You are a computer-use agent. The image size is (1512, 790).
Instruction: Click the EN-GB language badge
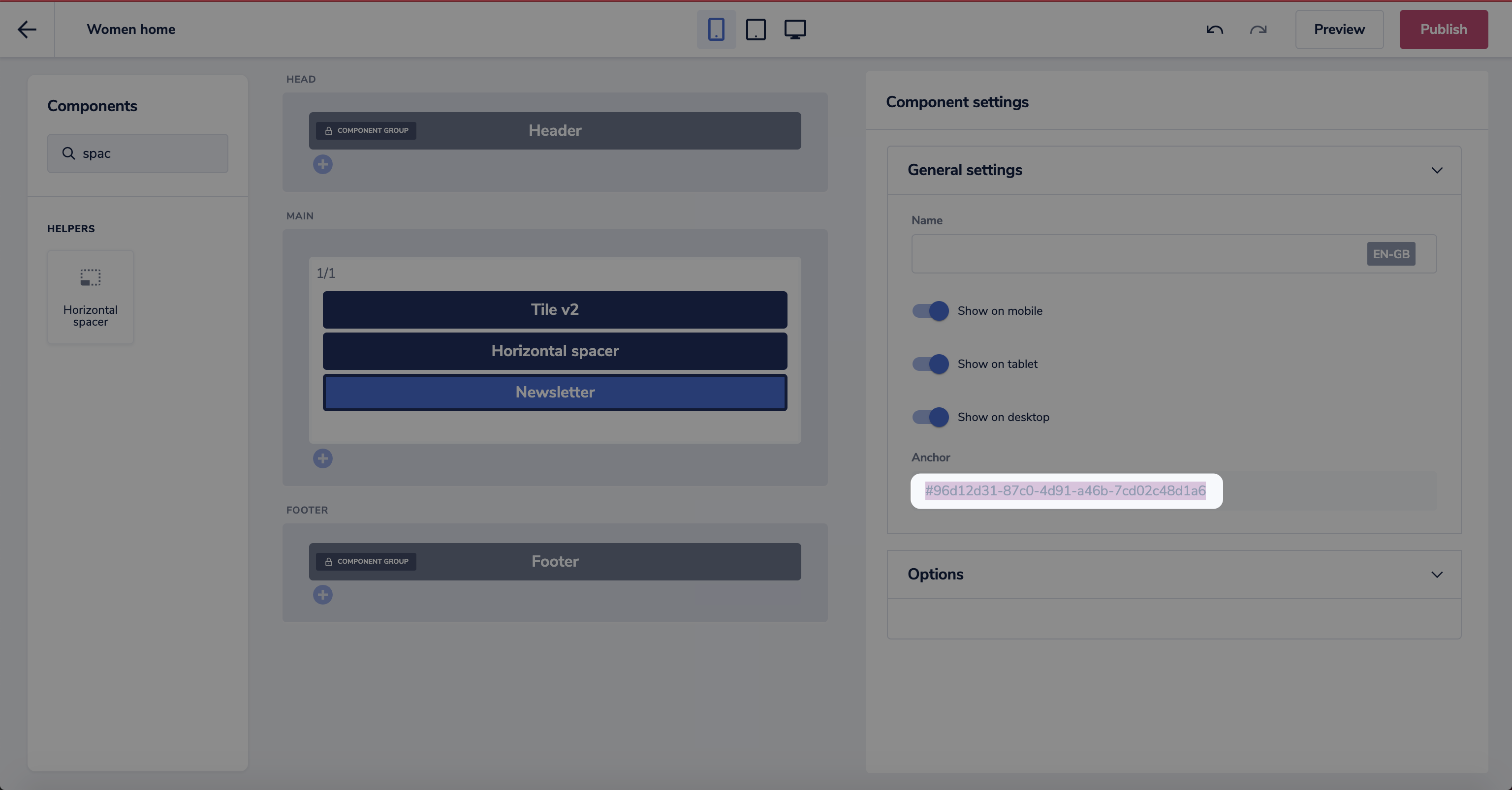coord(1390,254)
